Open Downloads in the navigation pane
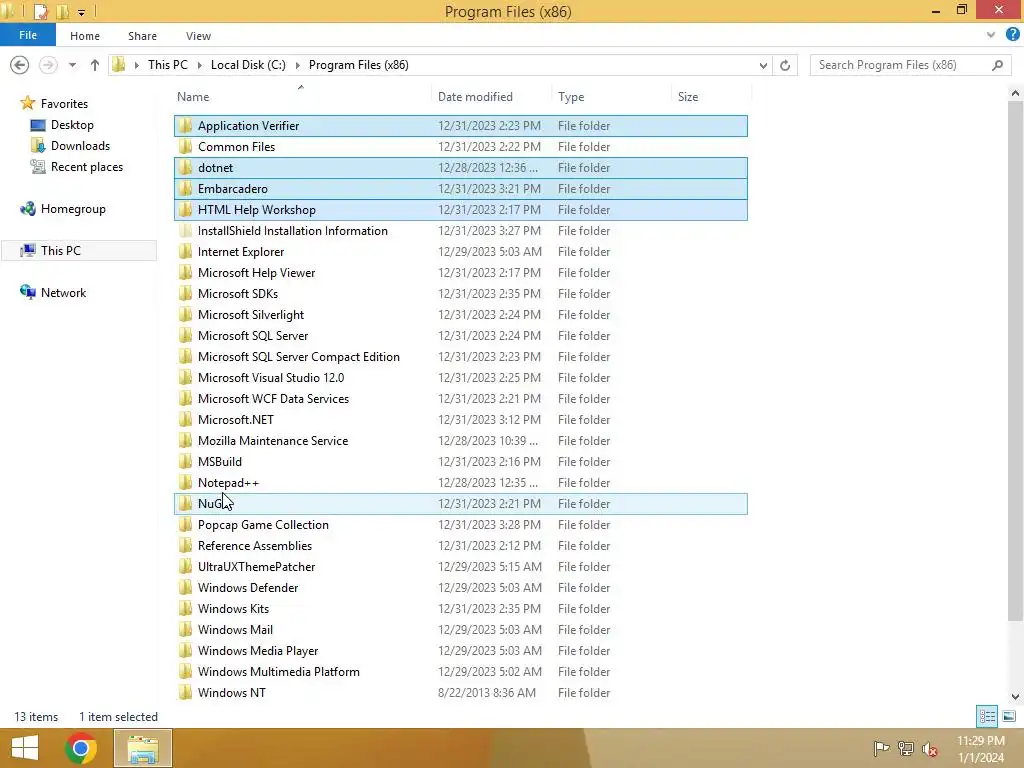1024x768 pixels. 80,146
